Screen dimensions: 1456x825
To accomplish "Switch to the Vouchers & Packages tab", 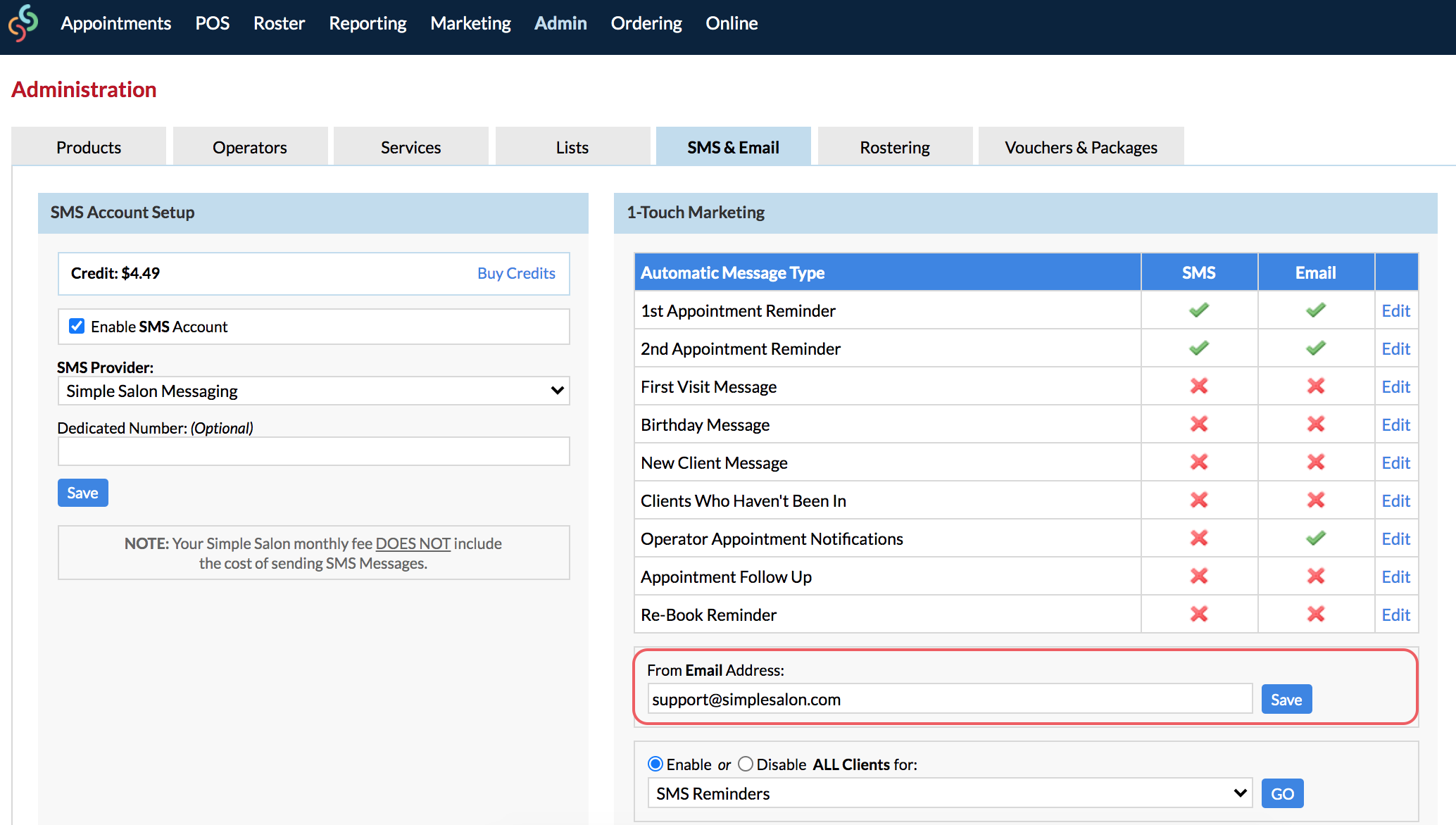I will [1081, 146].
